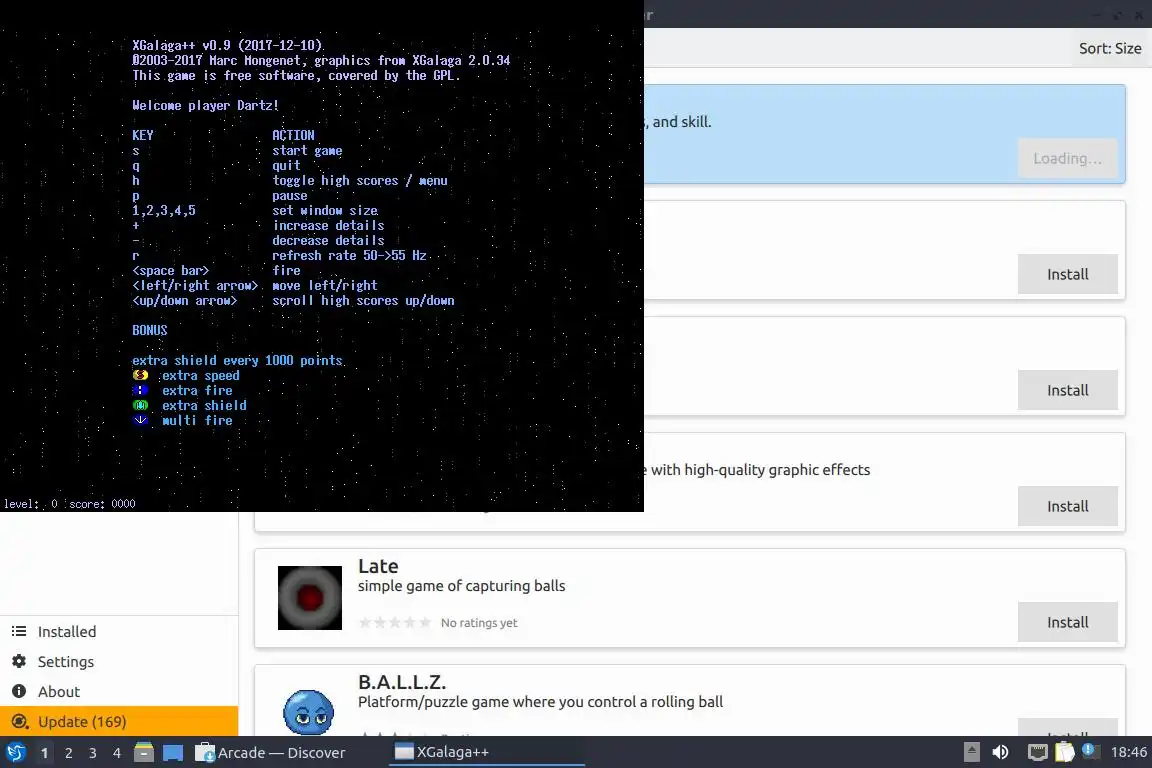Open the B.A.L.L.Z. blue ball thumbnail
This screenshot has height=768, width=1152.
click(x=309, y=711)
